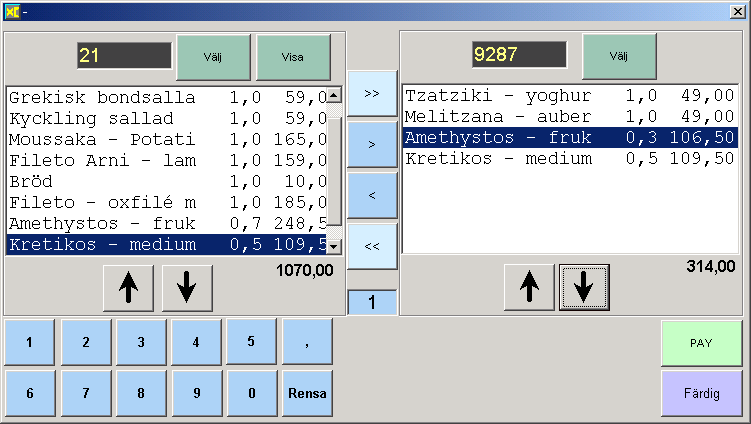Click the left list's down arrow button

[x=187, y=288]
